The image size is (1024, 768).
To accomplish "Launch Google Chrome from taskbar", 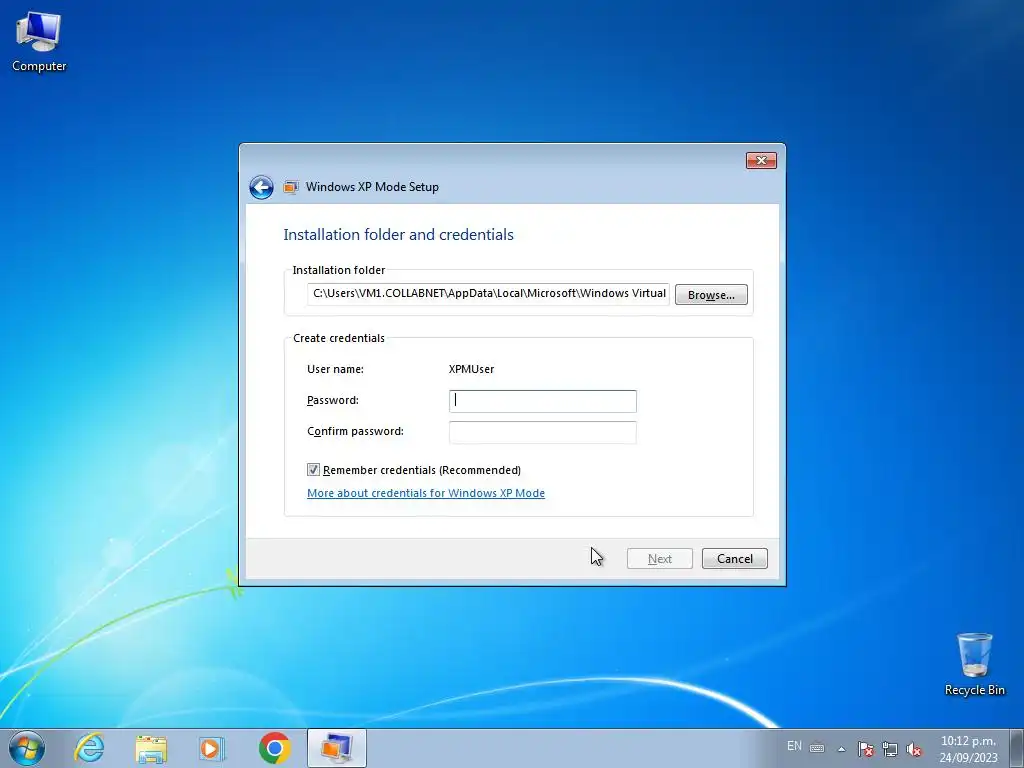I will tap(274, 748).
